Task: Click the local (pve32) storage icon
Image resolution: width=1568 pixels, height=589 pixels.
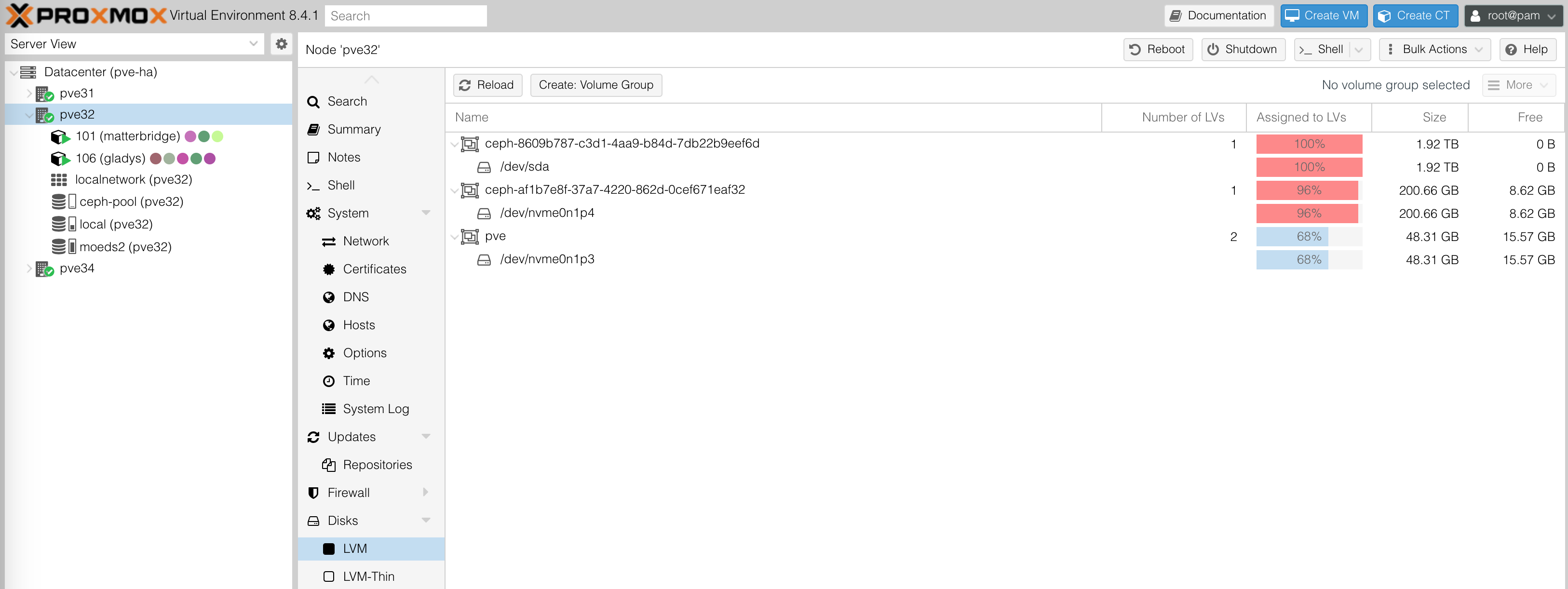Action: tap(64, 225)
